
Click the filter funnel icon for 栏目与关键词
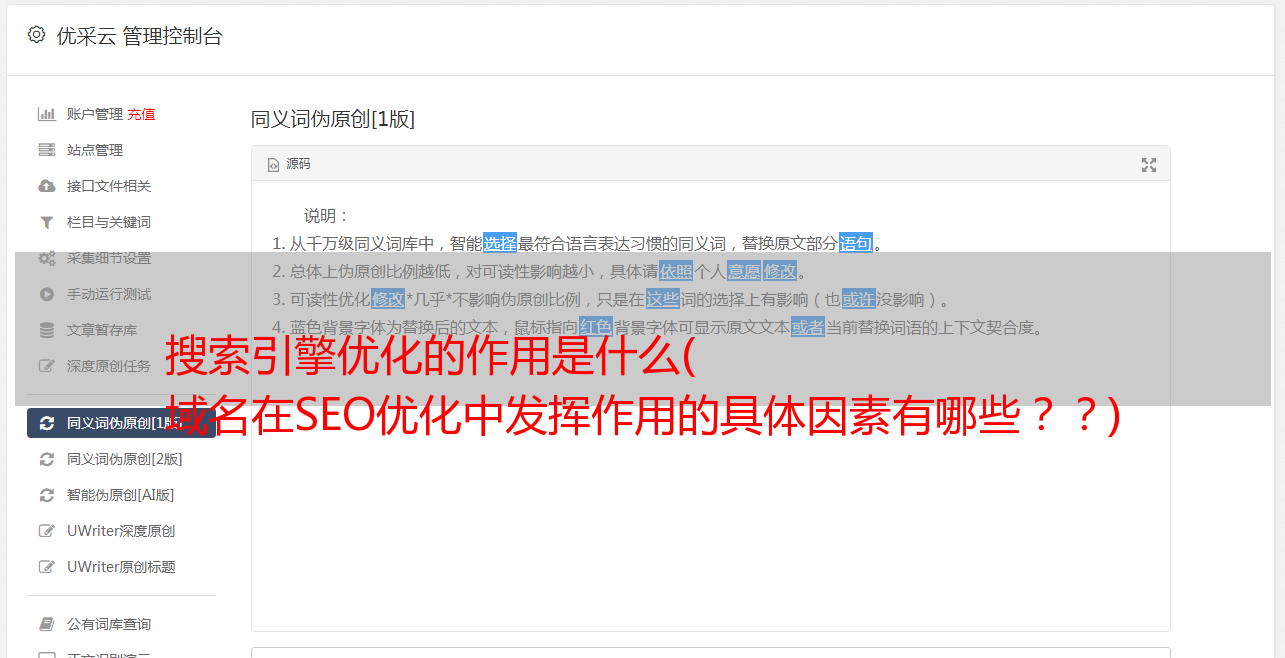coord(46,222)
